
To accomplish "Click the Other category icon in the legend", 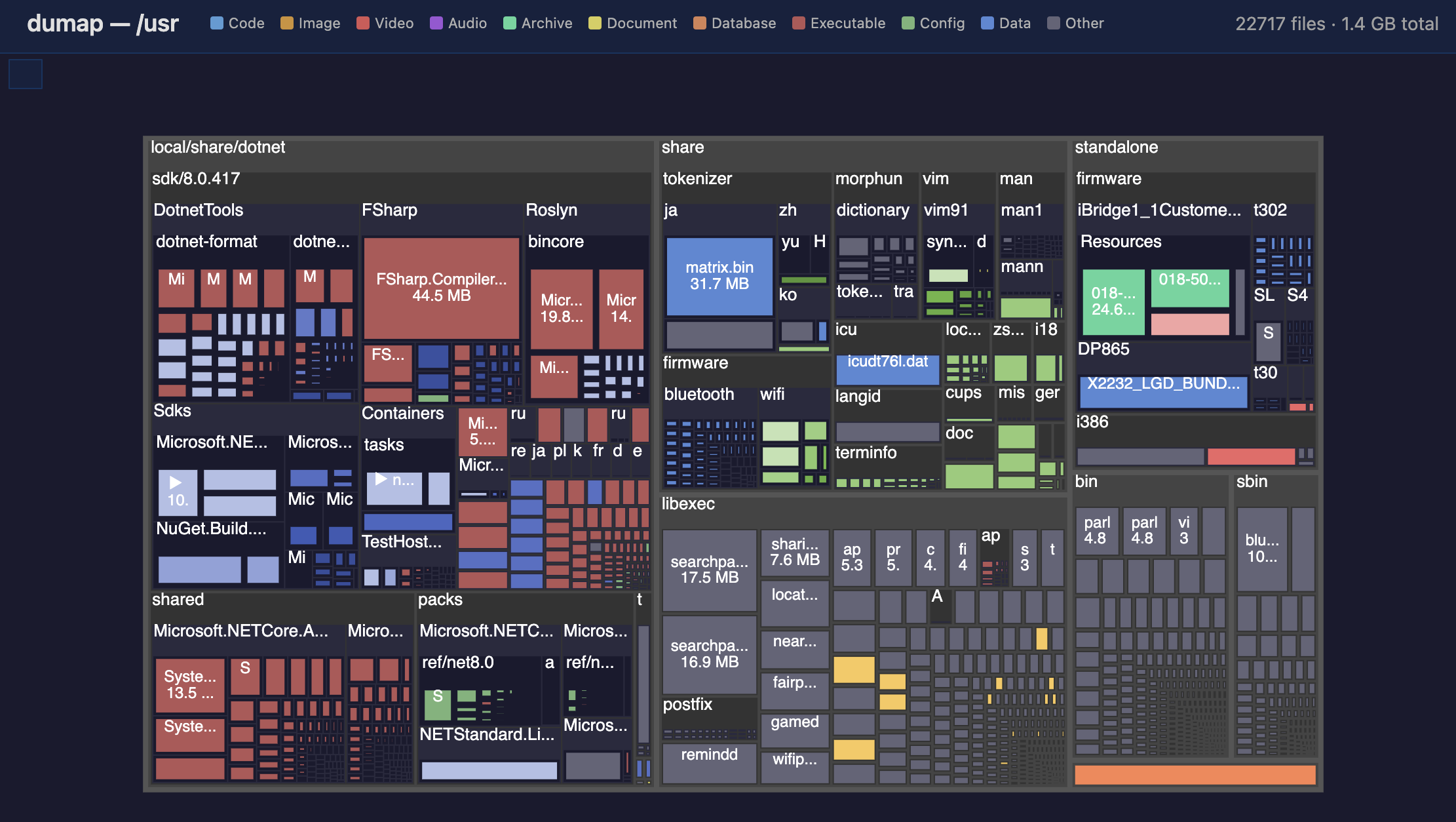I will tap(1053, 22).
